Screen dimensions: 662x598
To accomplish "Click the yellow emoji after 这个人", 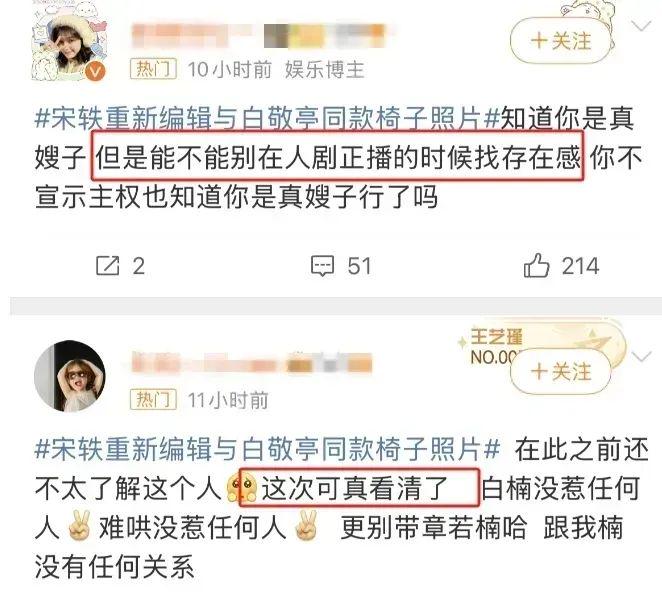I will point(241,488).
